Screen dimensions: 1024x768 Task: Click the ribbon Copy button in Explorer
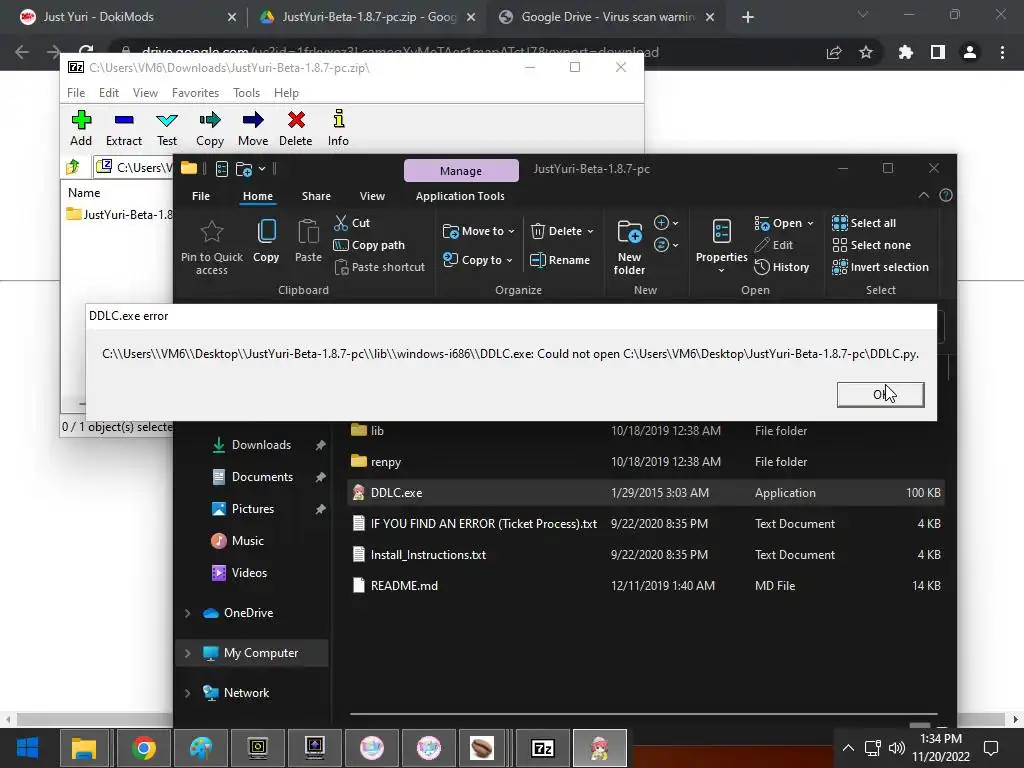266,241
